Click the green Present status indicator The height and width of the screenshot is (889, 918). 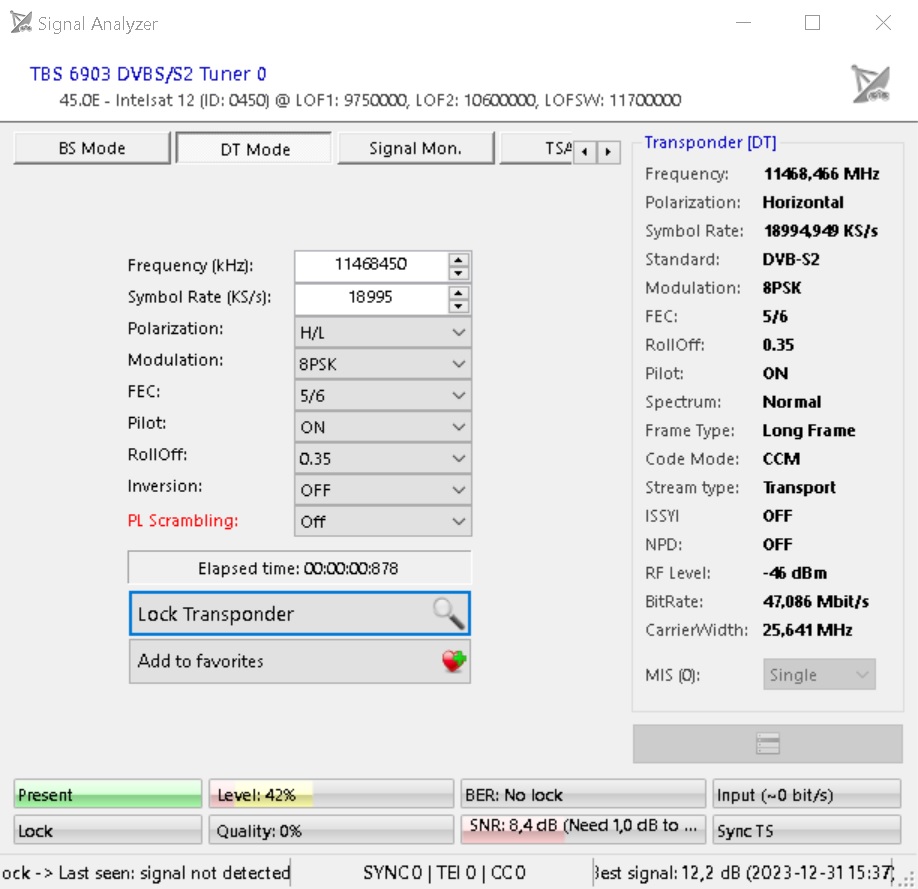point(108,795)
